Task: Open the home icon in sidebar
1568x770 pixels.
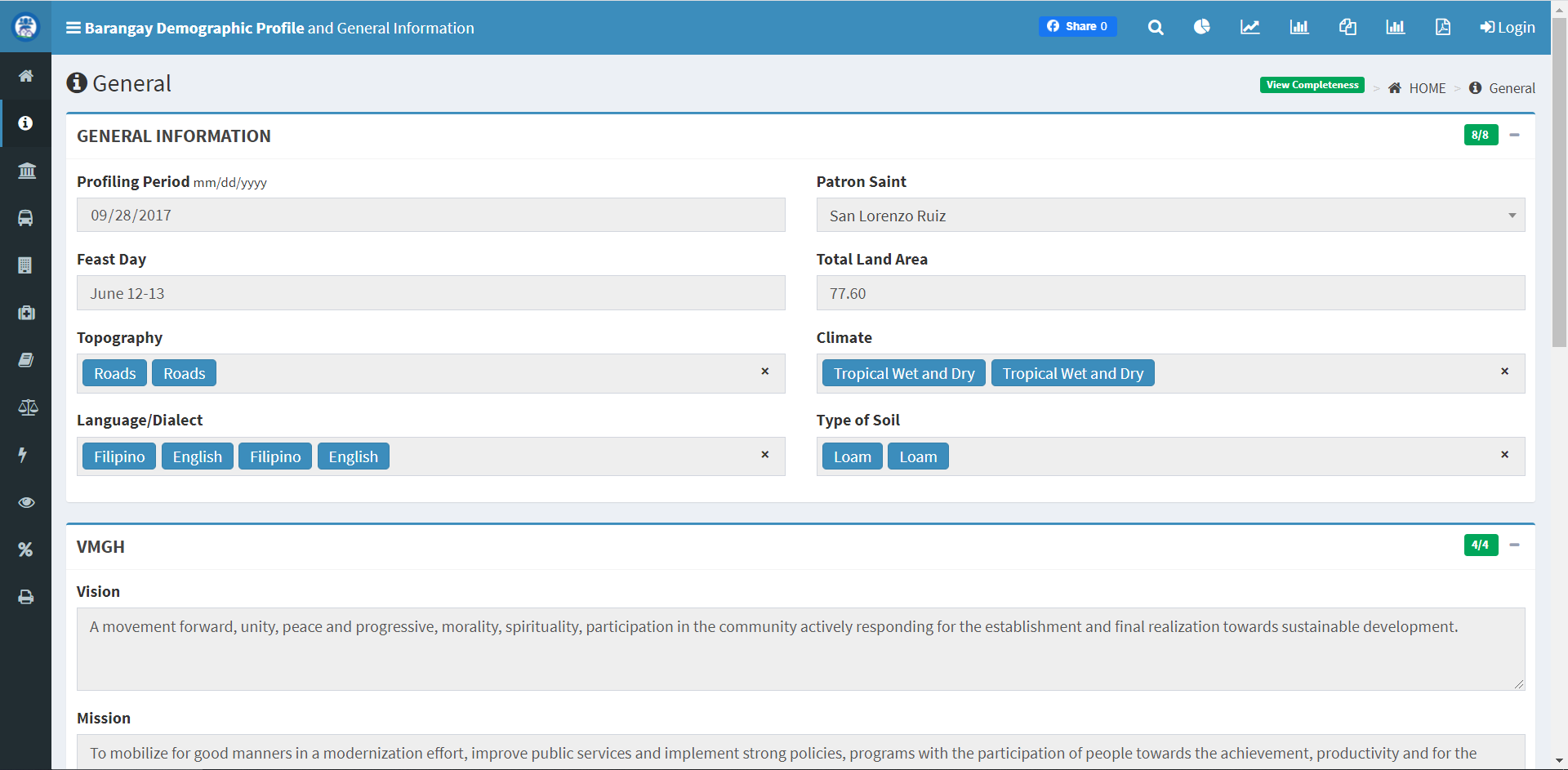Action: click(26, 76)
